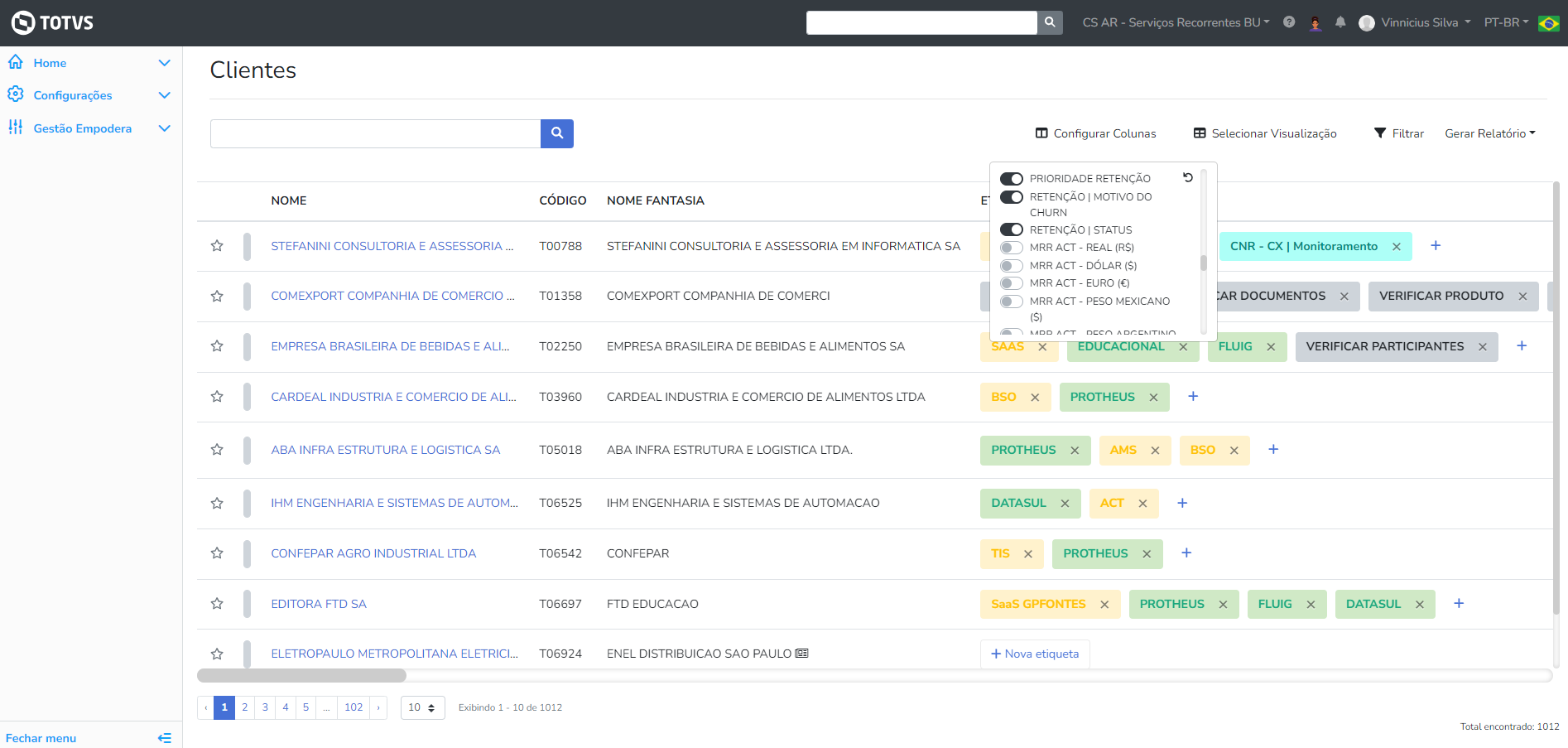Expand the Gestão Empodera chevron

pos(165,128)
